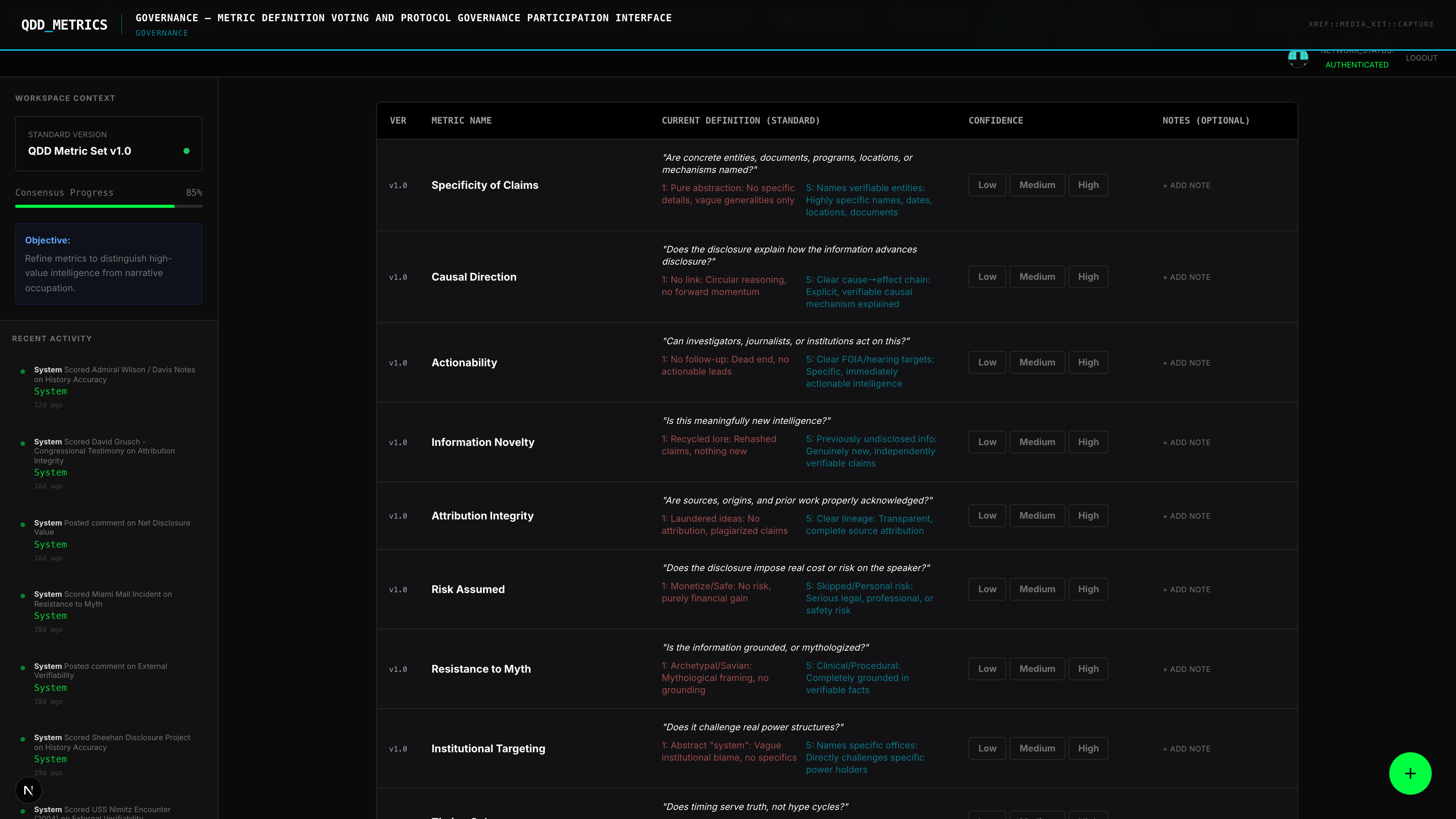
Task: Expand Add Note for Information Novelty
Action: click(x=1186, y=442)
